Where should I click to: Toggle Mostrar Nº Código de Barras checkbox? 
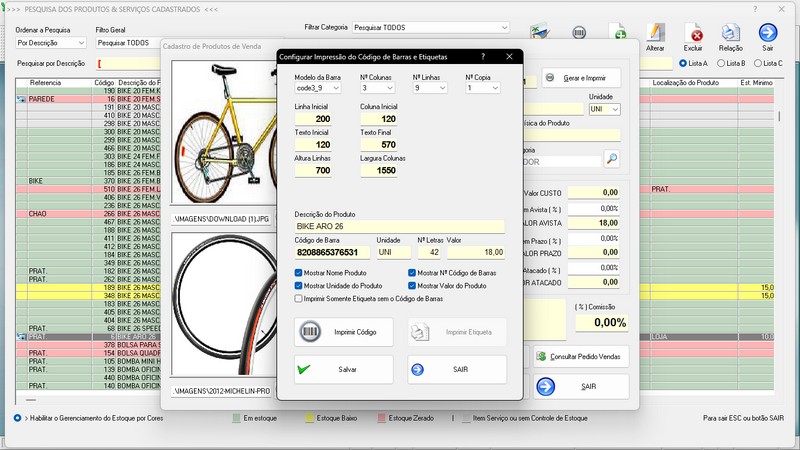point(412,273)
